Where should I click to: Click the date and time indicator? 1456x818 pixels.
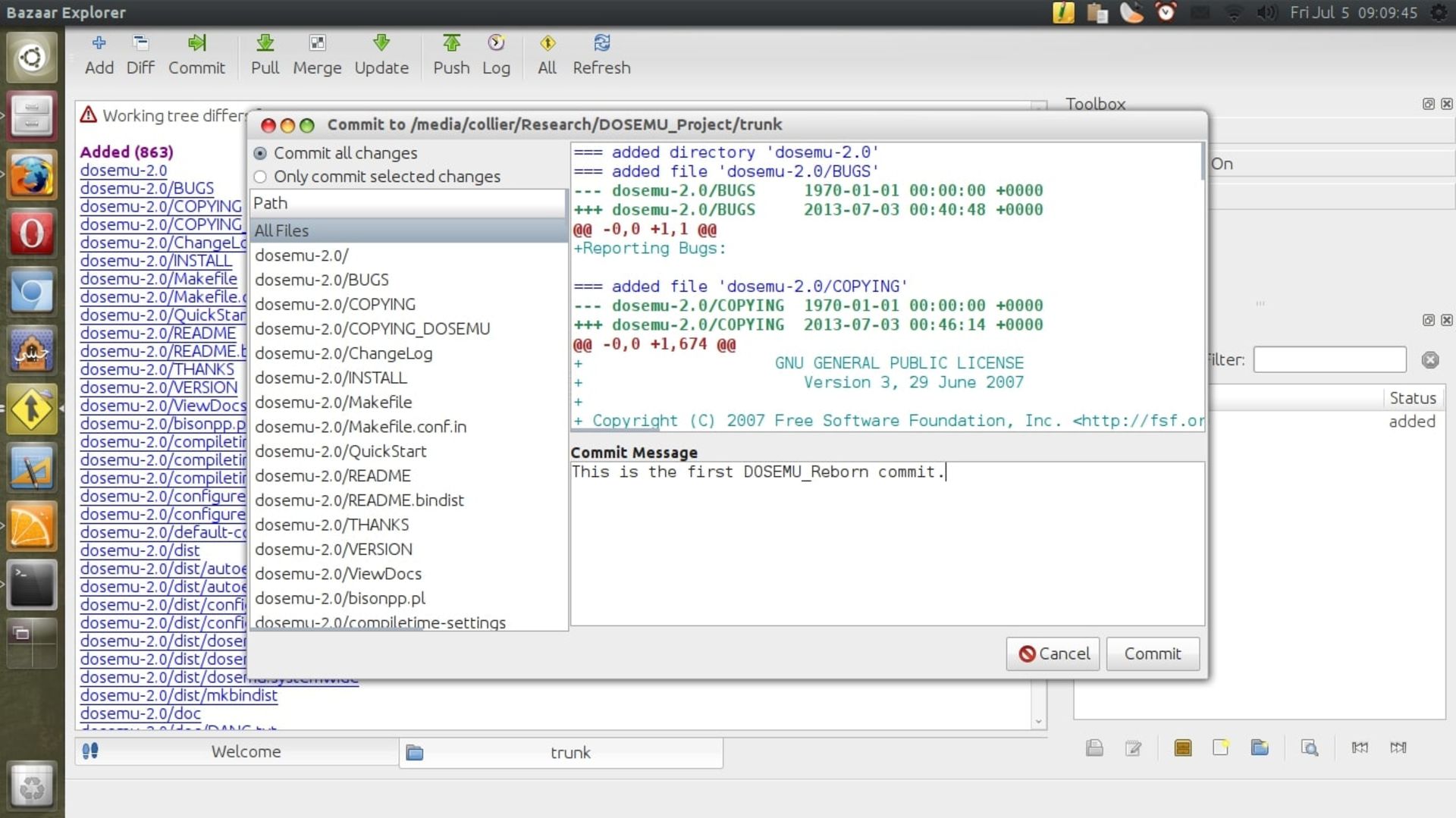point(1354,13)
